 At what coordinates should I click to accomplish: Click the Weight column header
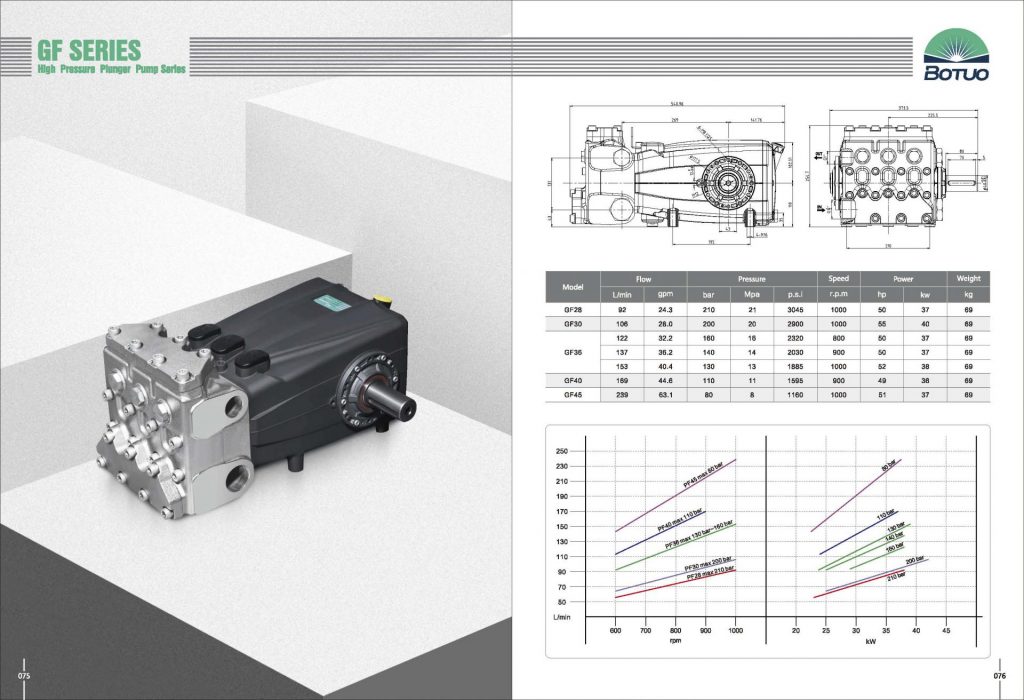pyautogui.click(x=969, y=278)
